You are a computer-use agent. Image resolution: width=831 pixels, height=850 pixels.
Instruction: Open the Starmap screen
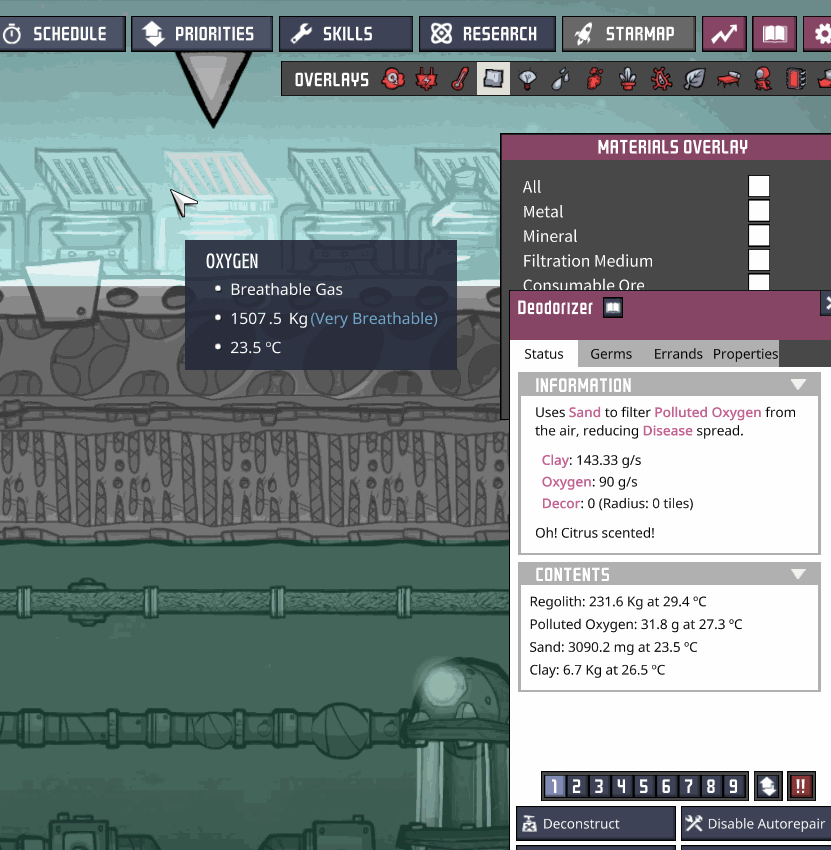629,34
